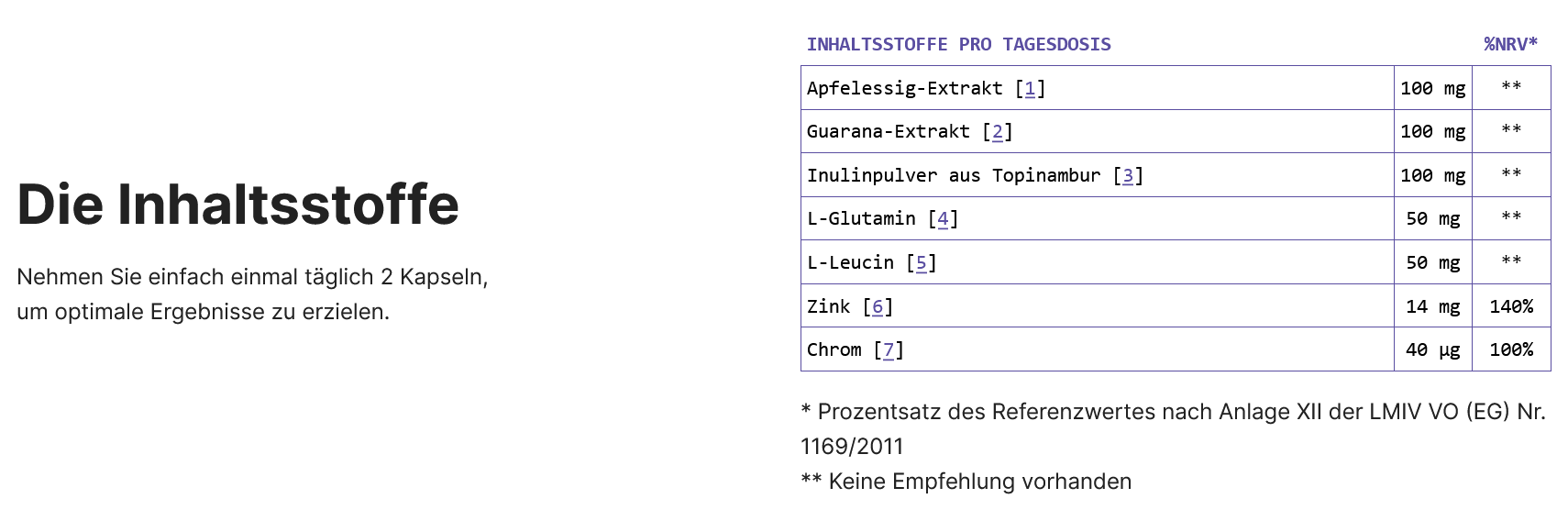Follow footnote 6 beside Zink

pos(878,306)
